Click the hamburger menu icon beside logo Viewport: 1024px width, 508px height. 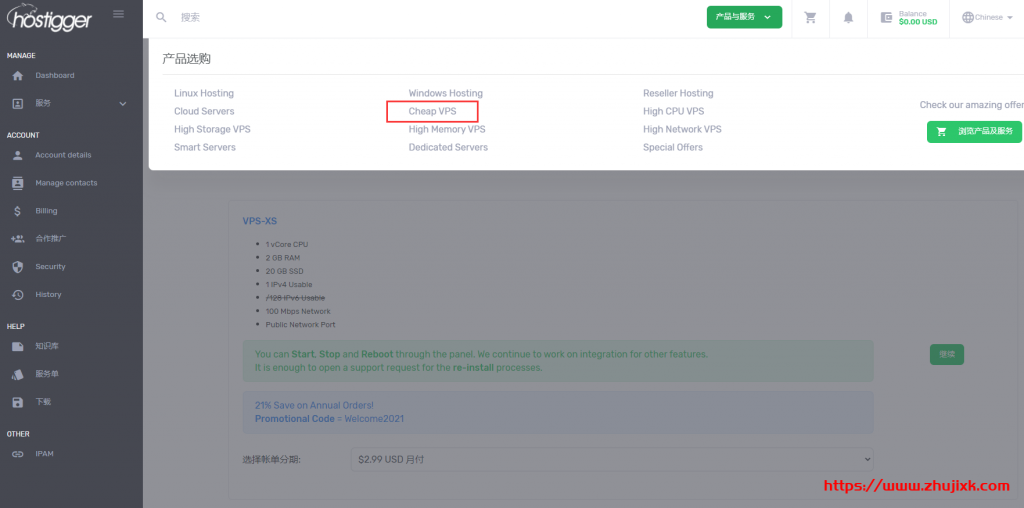[x=119, y=14]
